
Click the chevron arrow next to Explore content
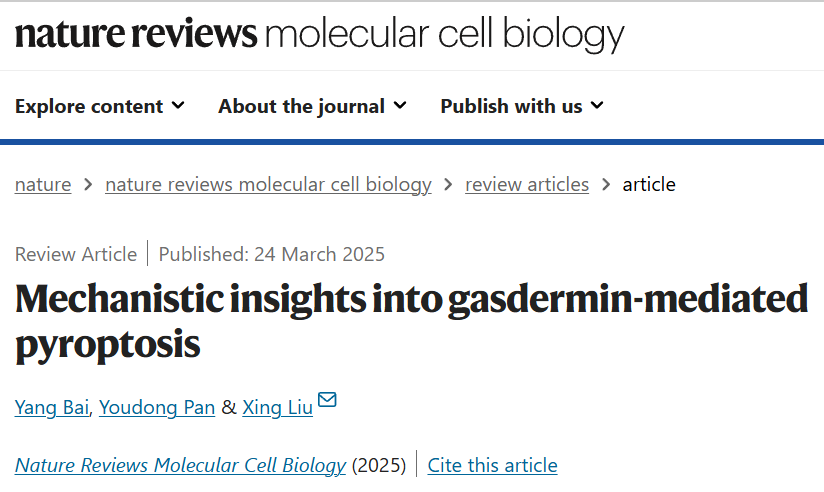tap(178, 106)
